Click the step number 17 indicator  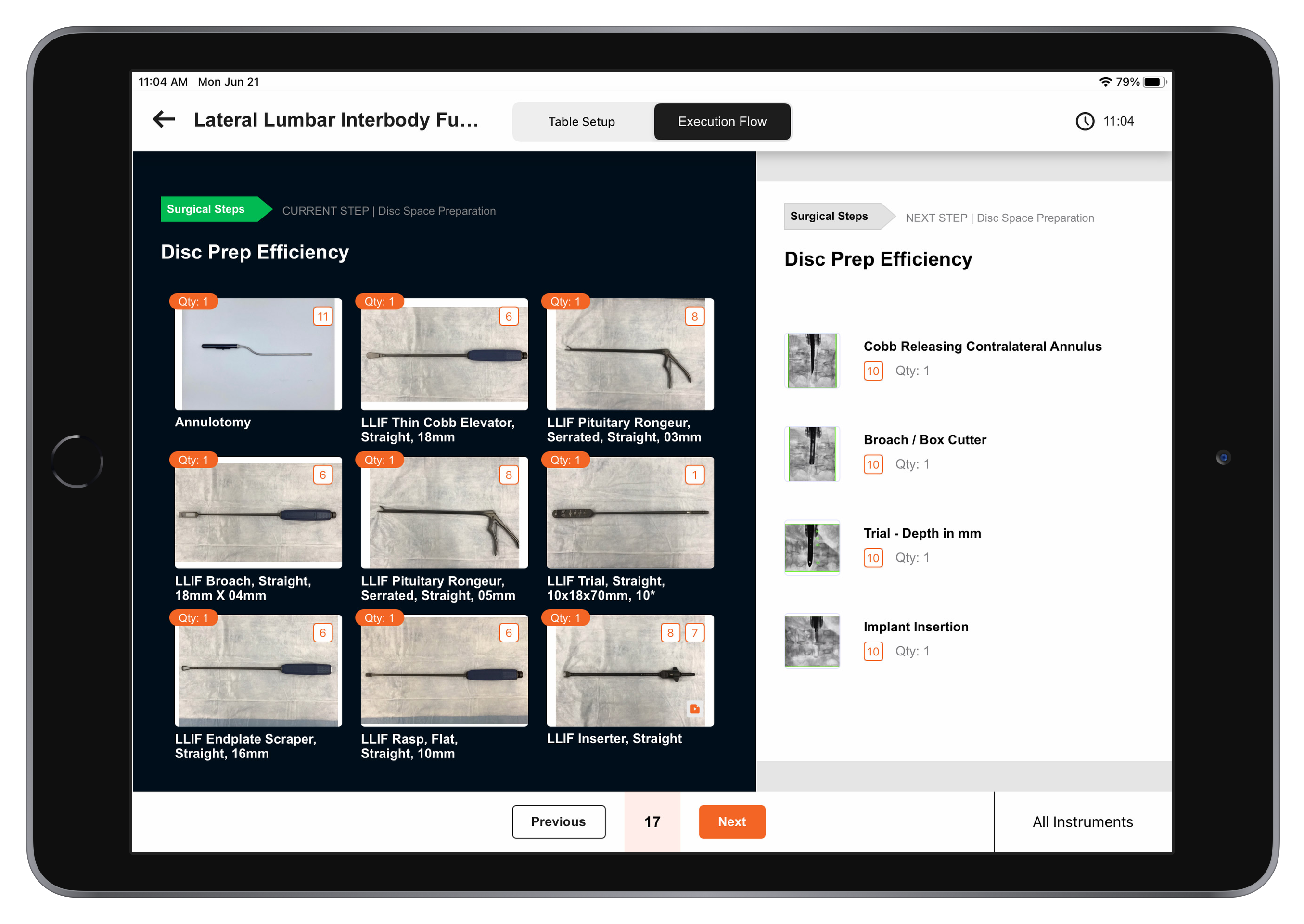click(x=652, y=821)
